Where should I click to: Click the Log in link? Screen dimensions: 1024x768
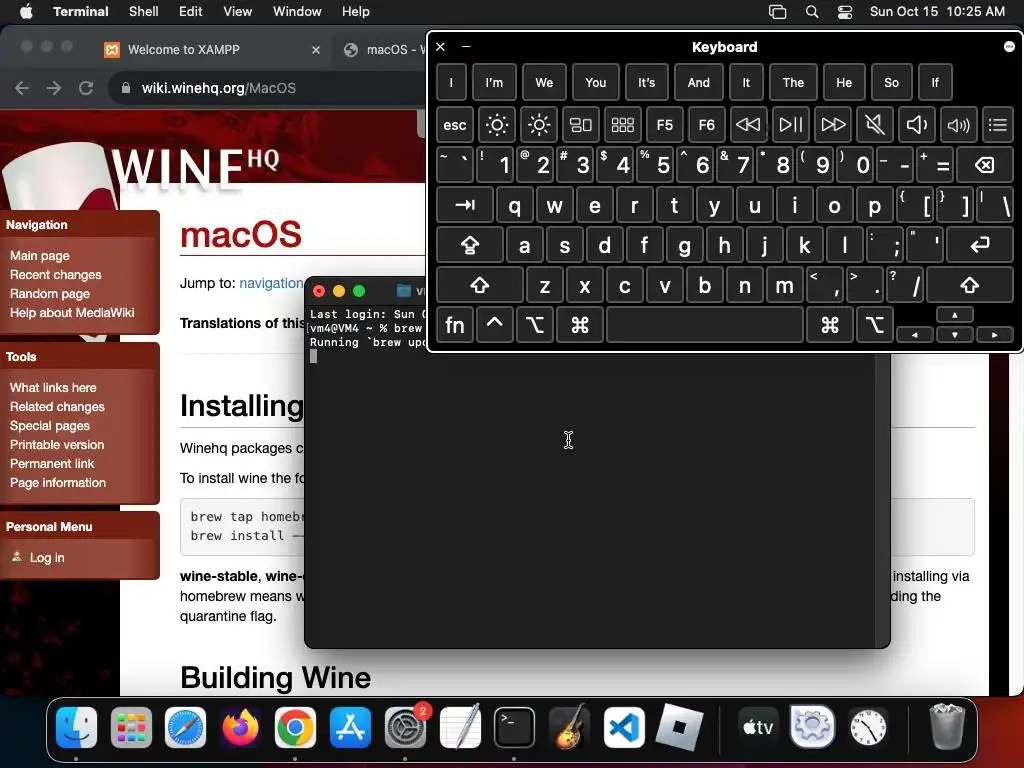tap(47, 557)
